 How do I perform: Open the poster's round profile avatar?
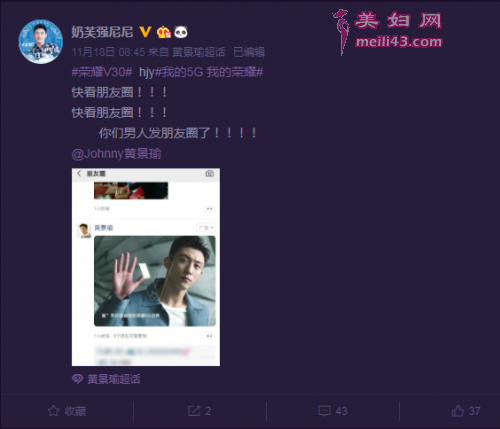41,42
